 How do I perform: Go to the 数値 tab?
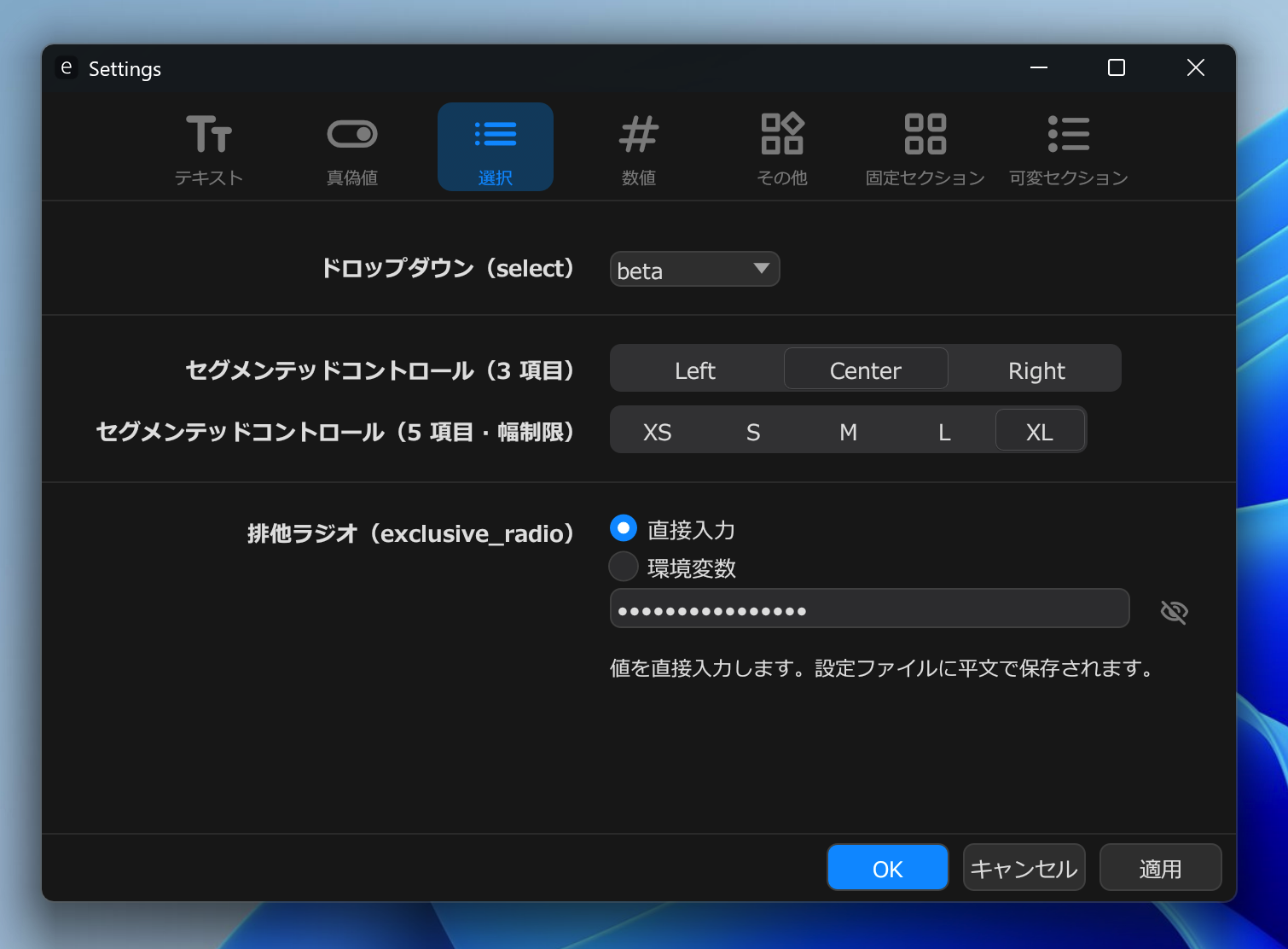639,147
